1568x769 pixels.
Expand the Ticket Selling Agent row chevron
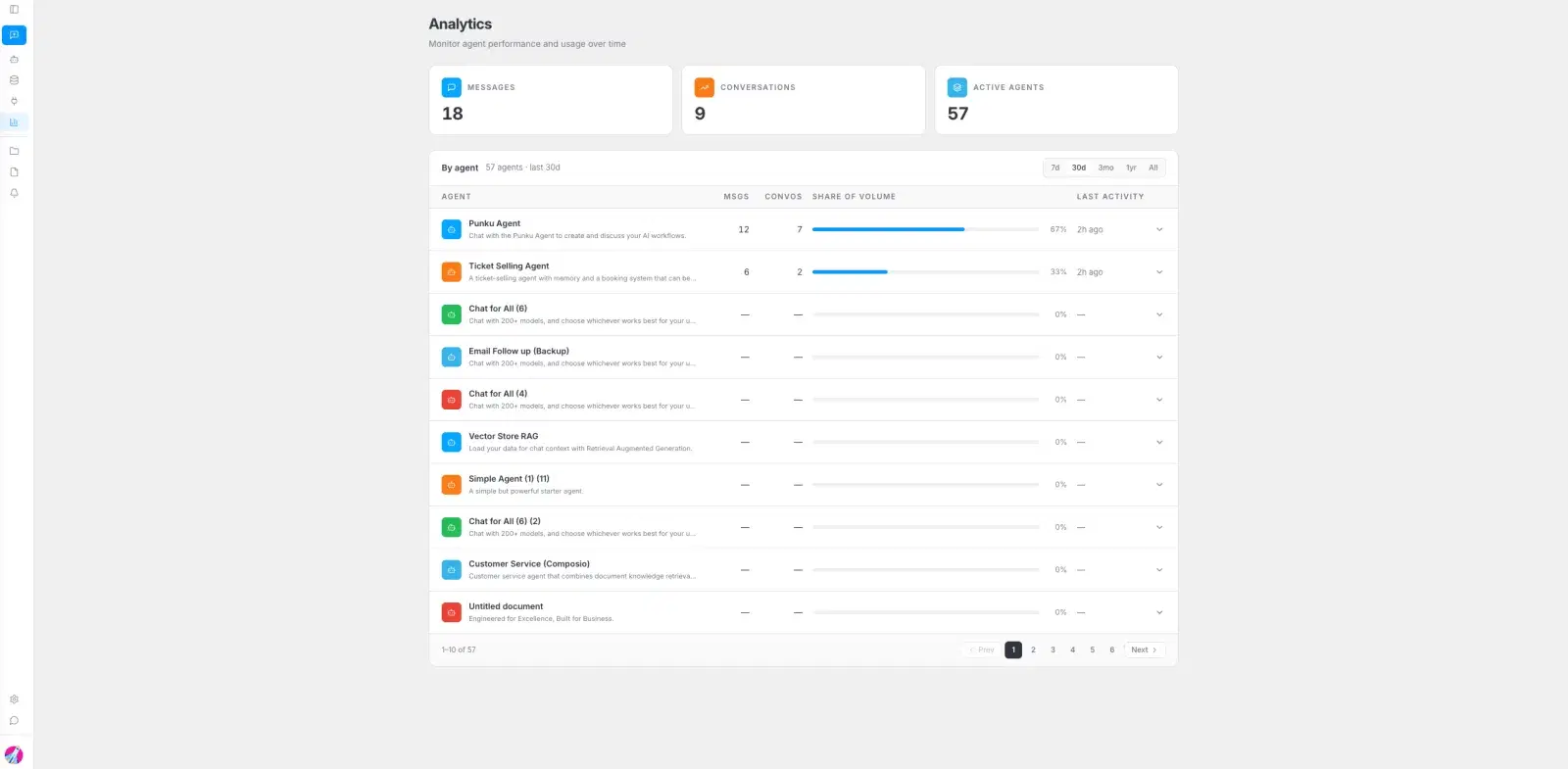(x=1159, y=272)
